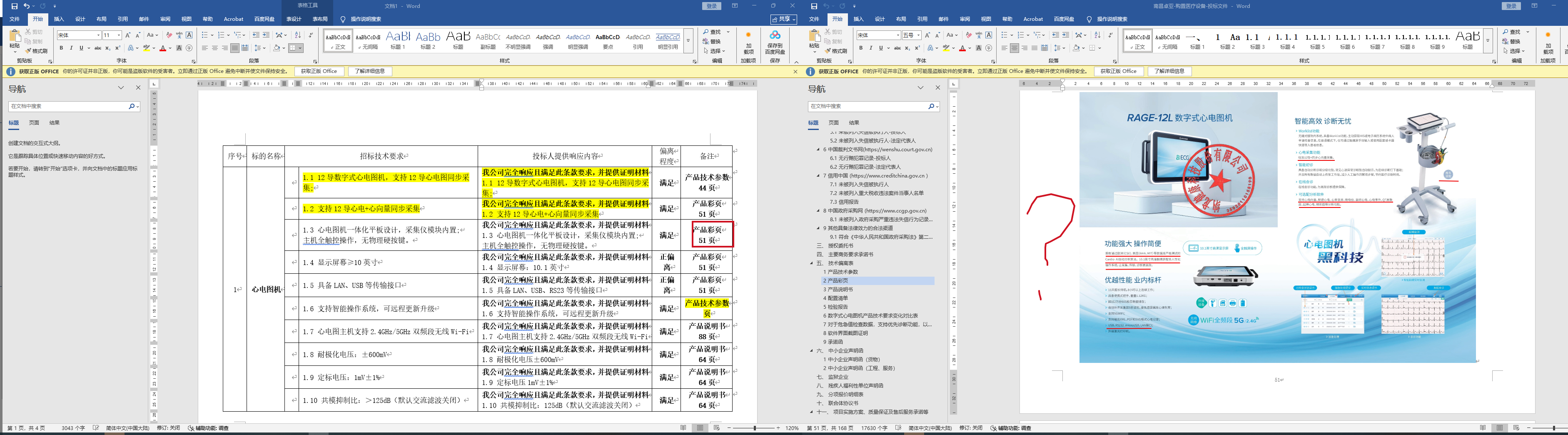Open the 表设计 tab in the 文档1 ribbon
Image resolution: width=1568 pixels, height=435 pixels.
pos(293,20)
